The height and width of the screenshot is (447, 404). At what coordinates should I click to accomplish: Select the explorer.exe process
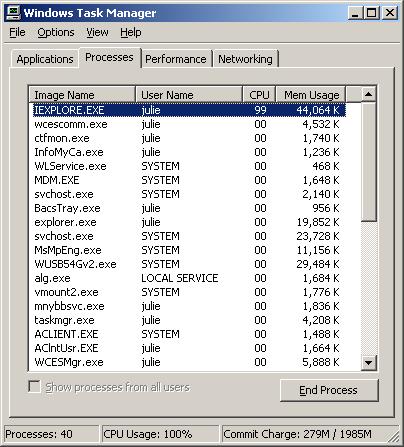[x=189, y=222]
